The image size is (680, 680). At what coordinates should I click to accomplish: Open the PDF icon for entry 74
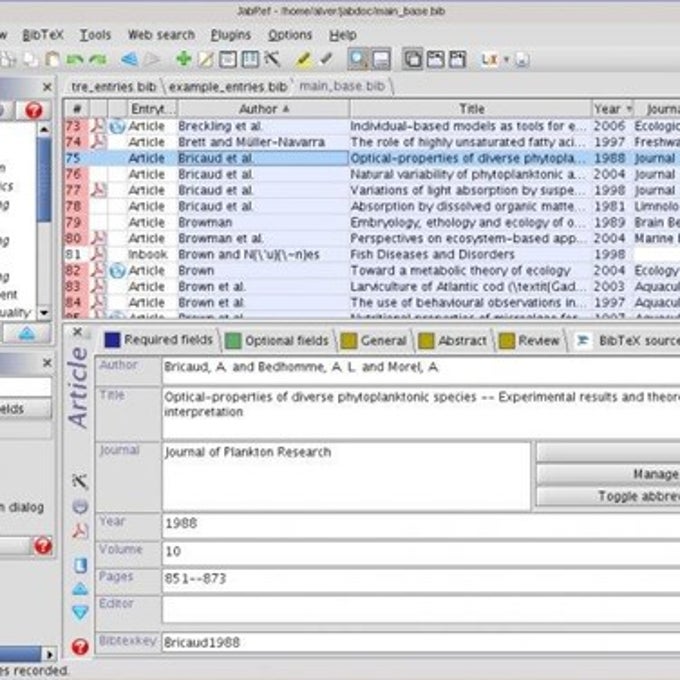click(98, 142)
